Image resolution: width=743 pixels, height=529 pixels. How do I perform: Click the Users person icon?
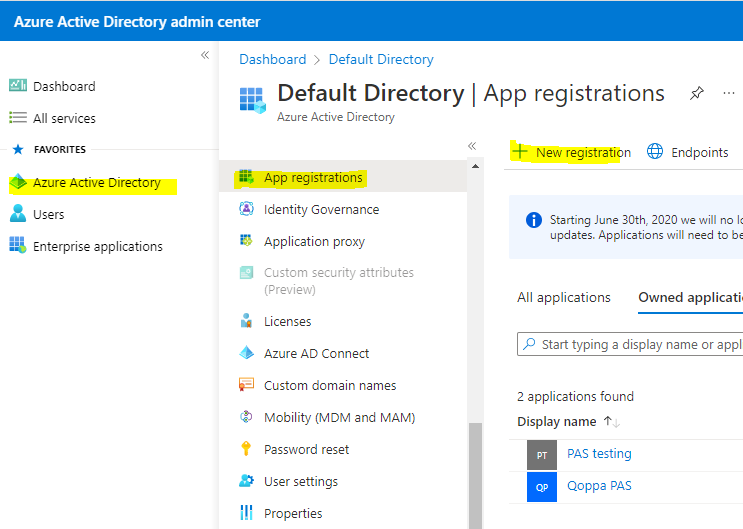18,214
